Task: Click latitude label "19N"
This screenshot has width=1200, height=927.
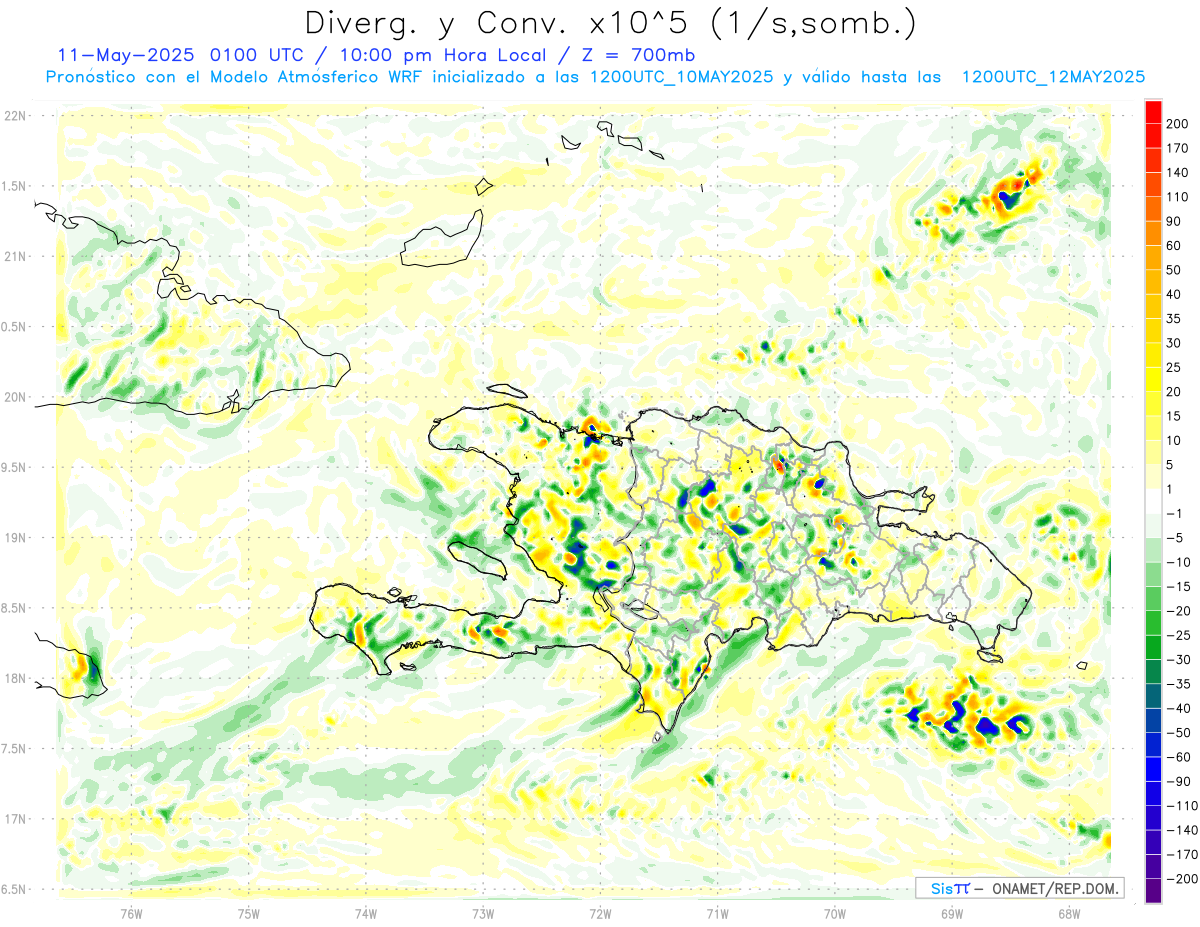Action: coord(14,537)
